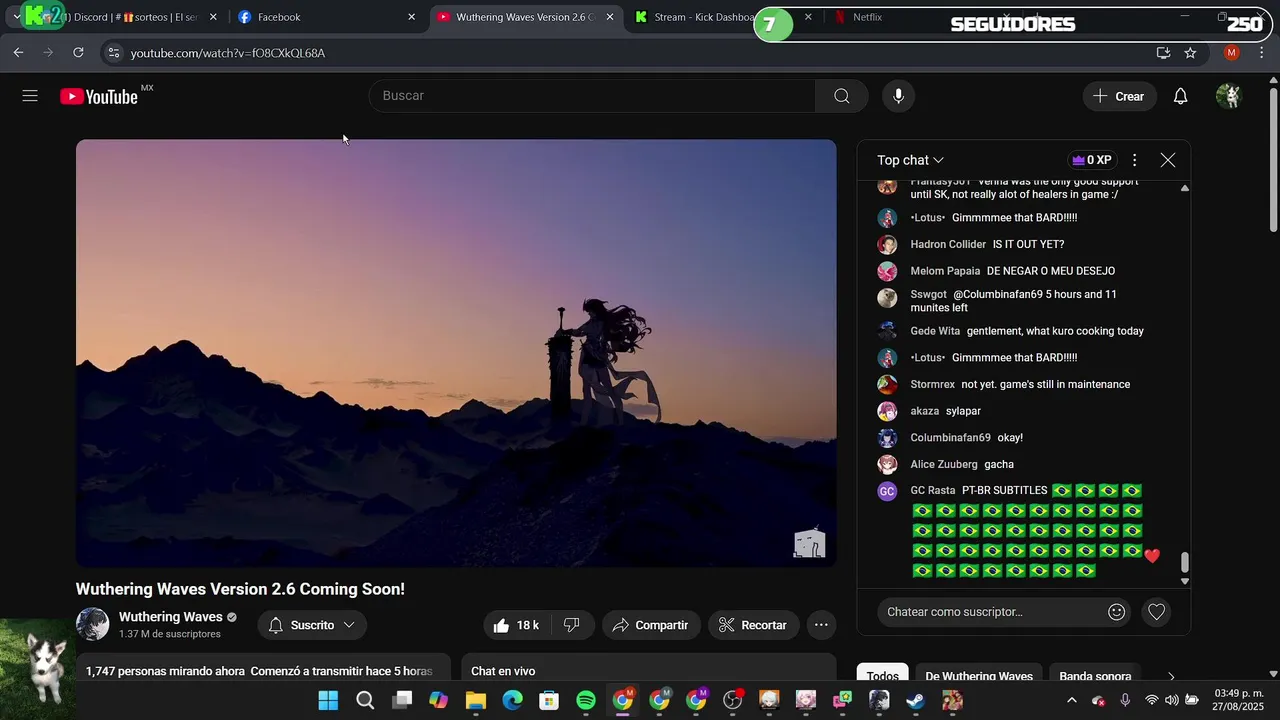Click the Buscar search field
1280x720 pixels.
[x=592, y=96]
